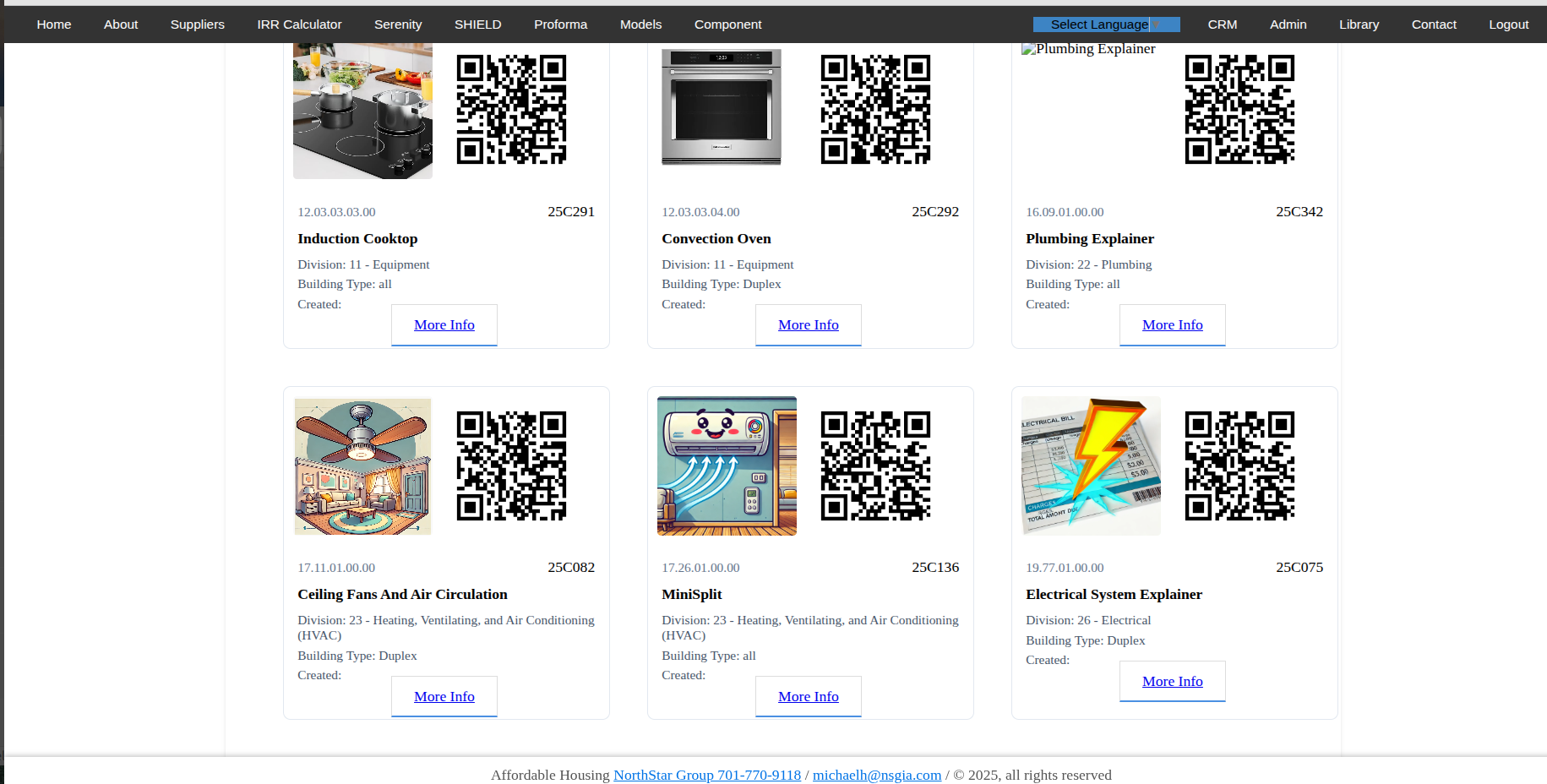Navigate to Models
This screenshot has height=784, width=1547.
pos(640,24)
